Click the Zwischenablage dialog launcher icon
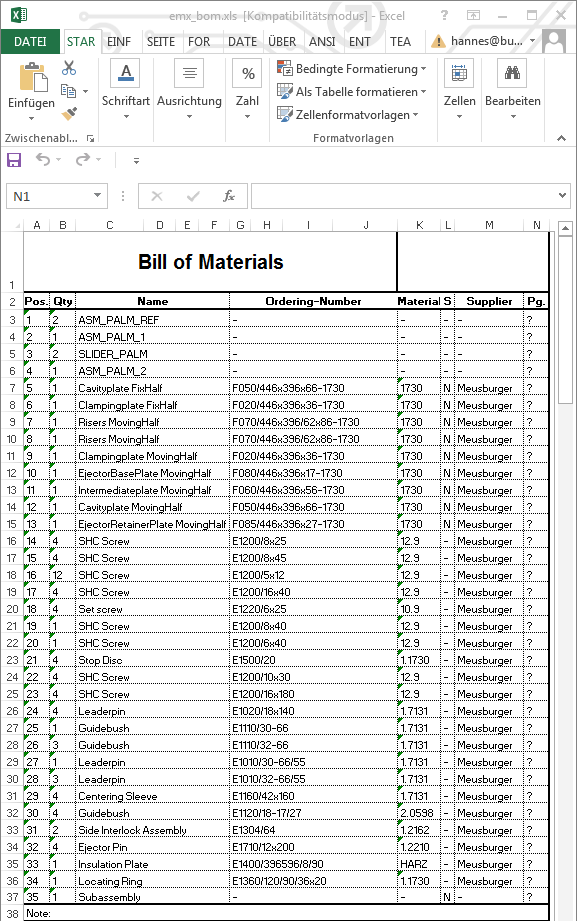This screenshot has height=921, width=577. point(90,139)
